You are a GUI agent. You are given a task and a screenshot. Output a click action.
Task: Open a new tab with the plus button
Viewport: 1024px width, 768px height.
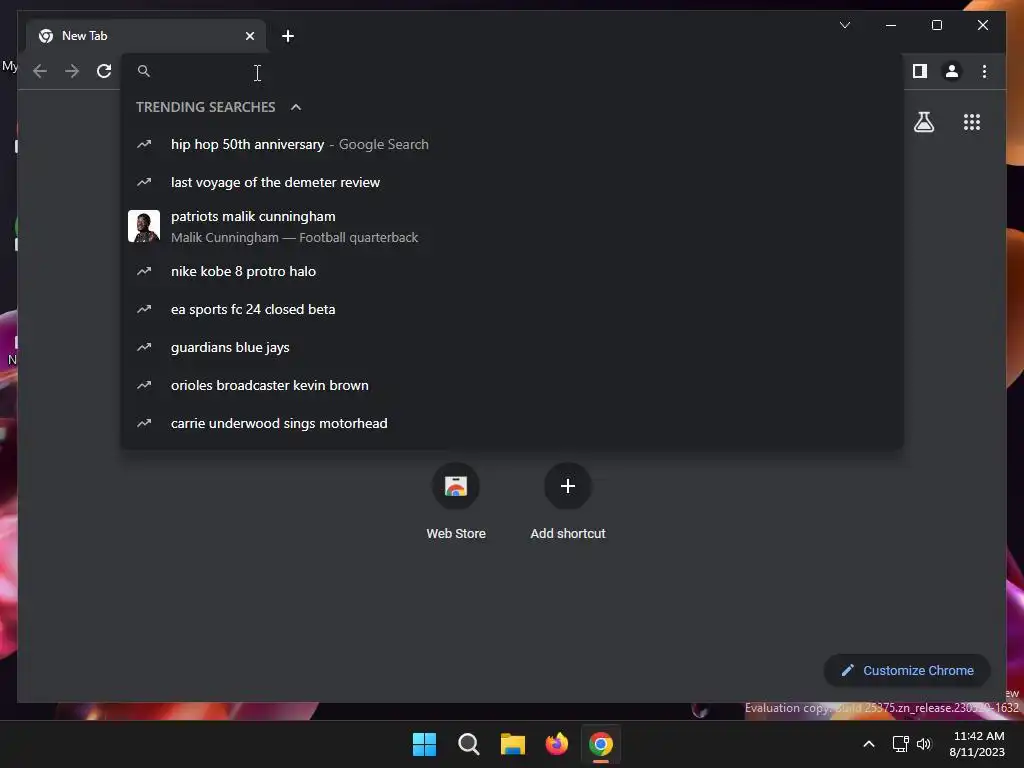click(x=288, y=36)
